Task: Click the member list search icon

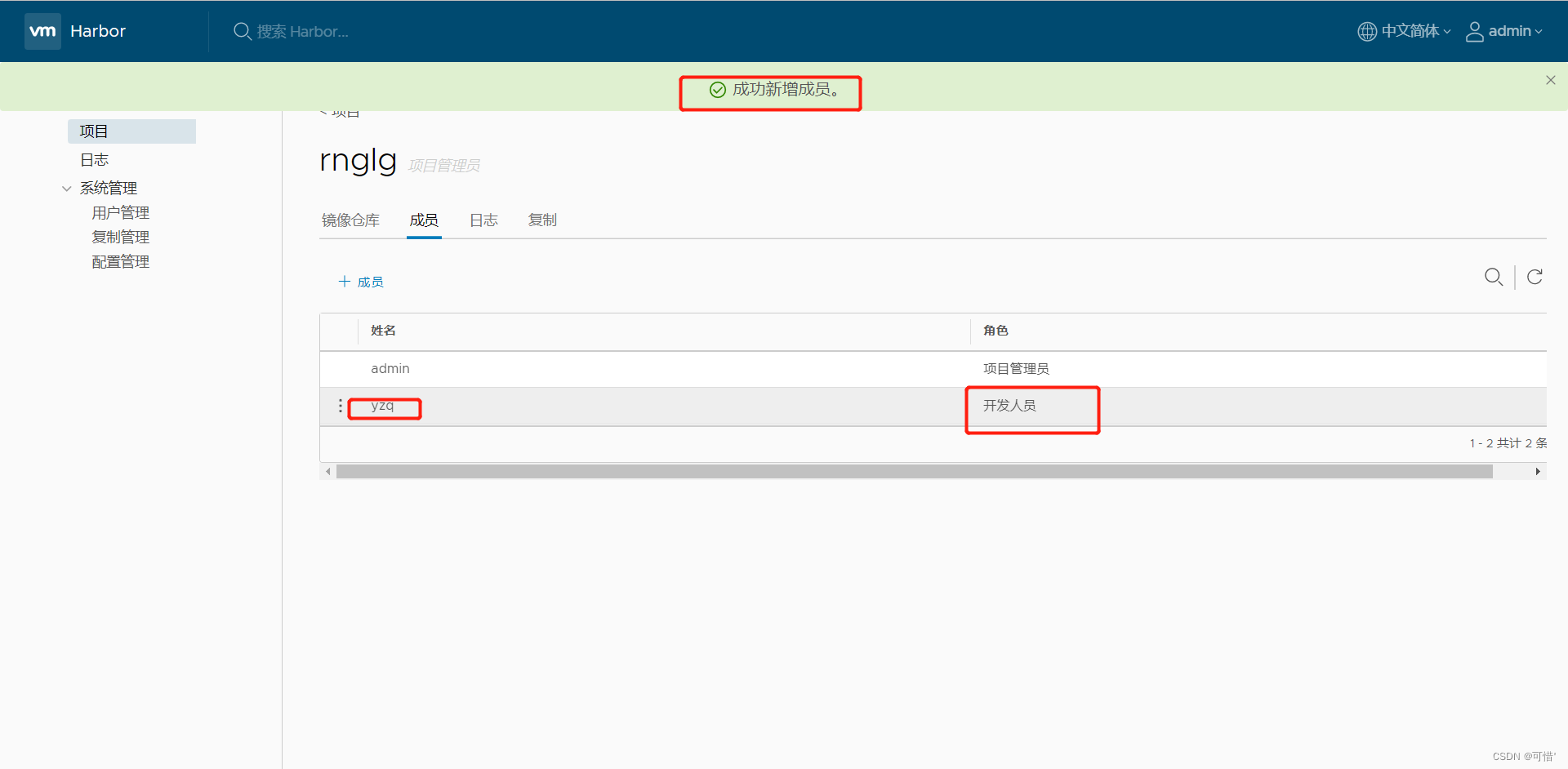Action: coord(1494,277)
